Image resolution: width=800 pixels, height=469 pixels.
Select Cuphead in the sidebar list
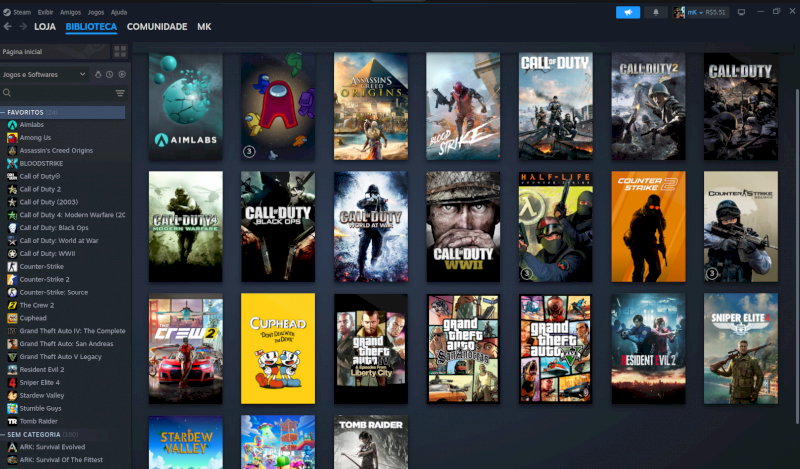[33, 318]
